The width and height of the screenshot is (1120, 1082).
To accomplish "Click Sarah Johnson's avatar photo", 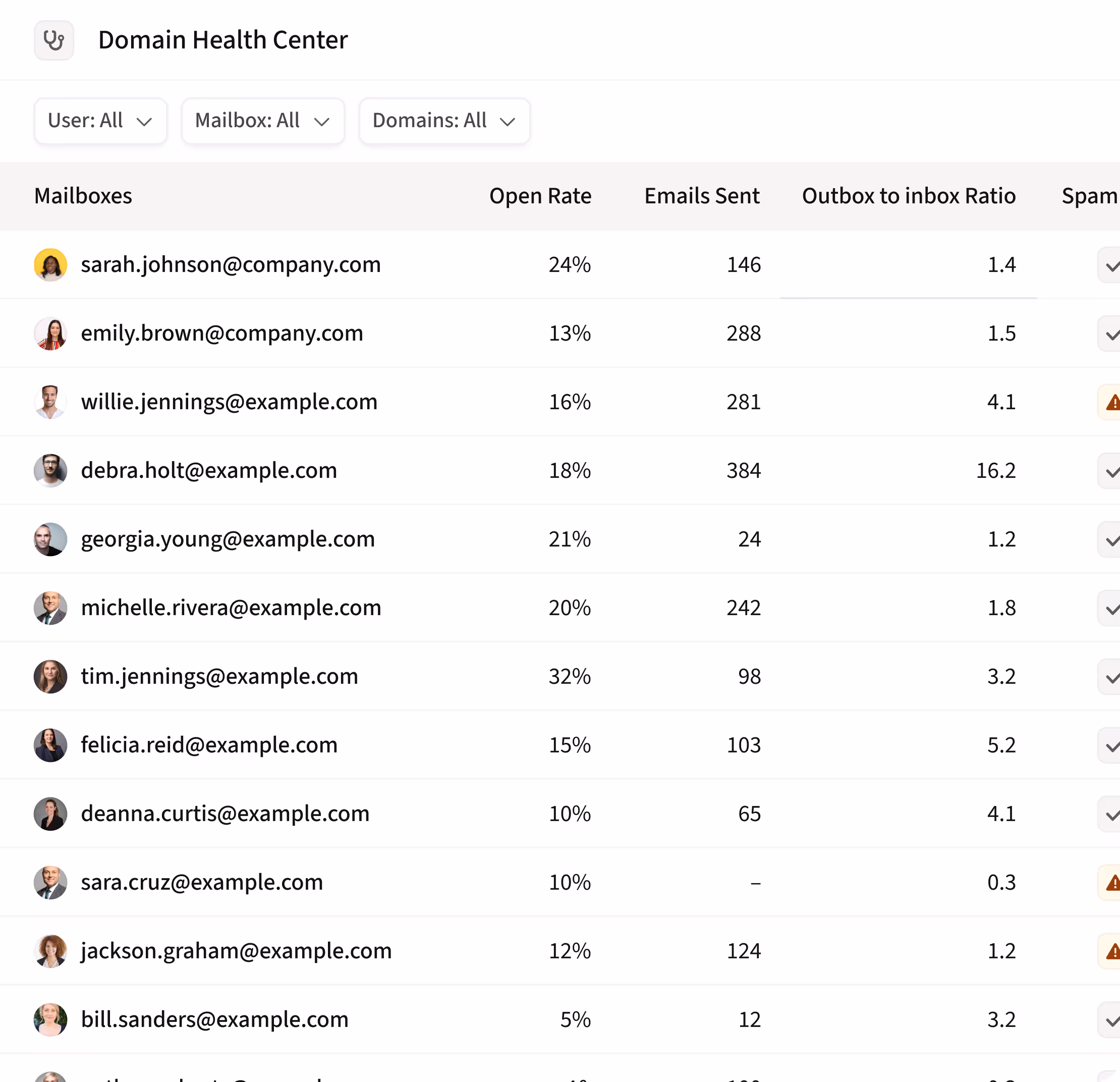I will tap(51, 264).
